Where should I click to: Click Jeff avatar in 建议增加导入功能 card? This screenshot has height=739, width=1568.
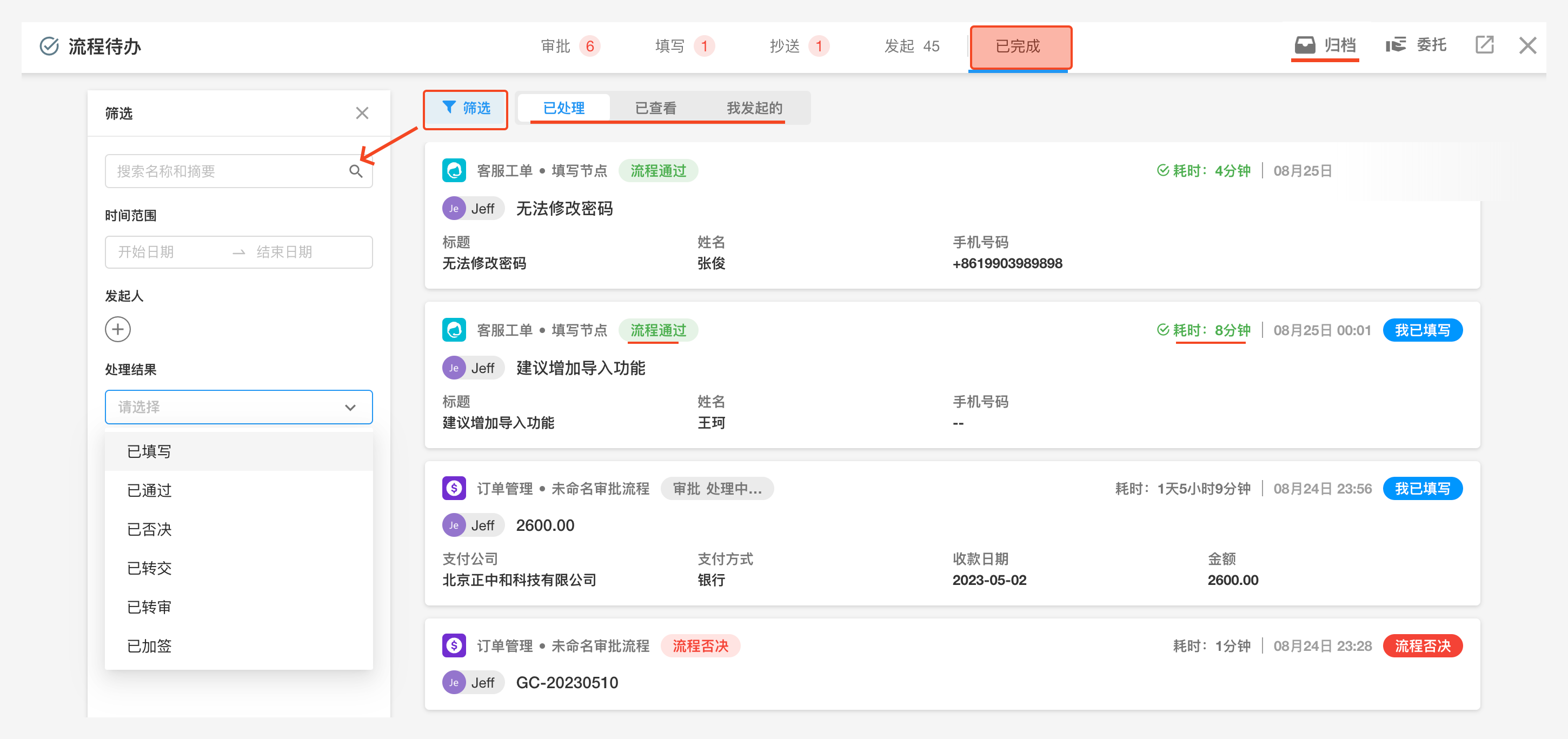point(454,368)
